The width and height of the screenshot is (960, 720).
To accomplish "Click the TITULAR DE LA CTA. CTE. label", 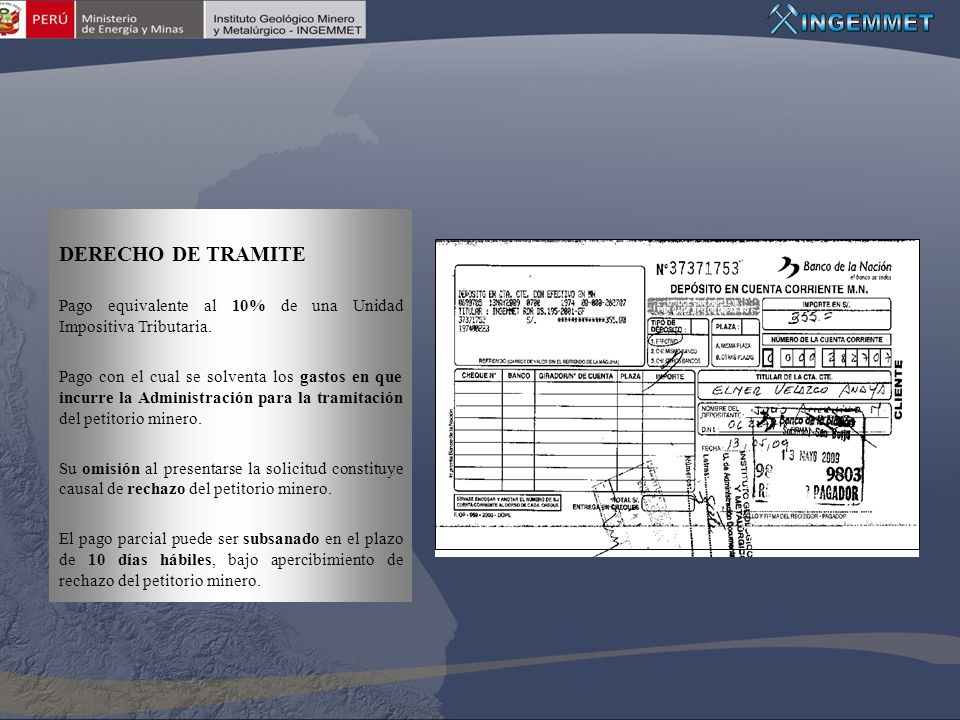I will (793, 377).
